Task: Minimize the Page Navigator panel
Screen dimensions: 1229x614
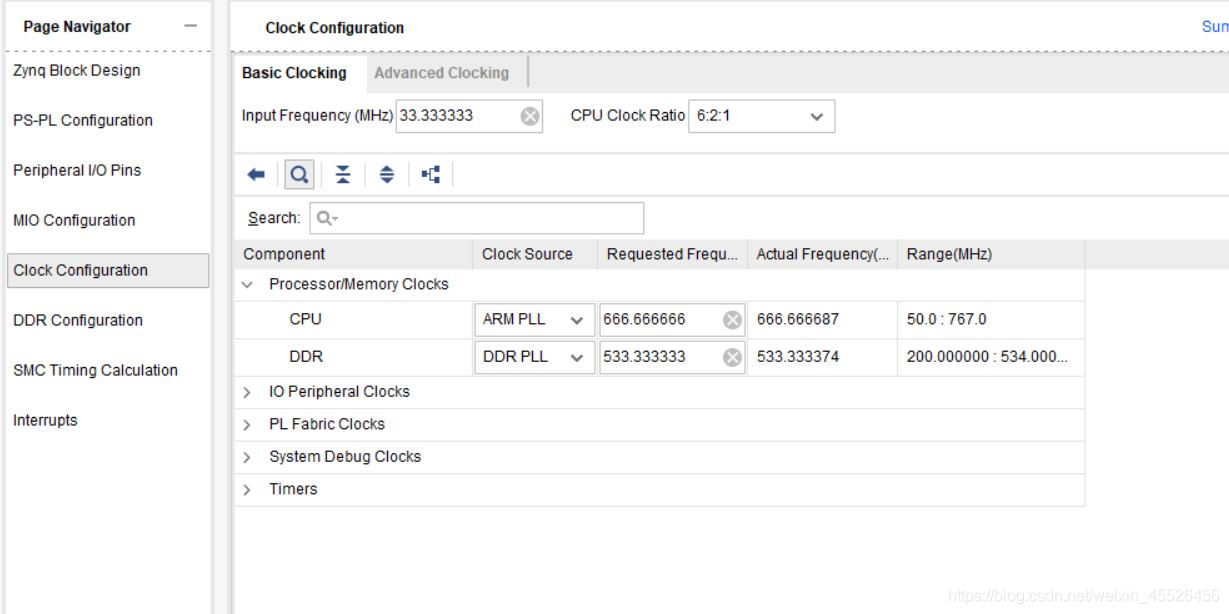Action: 190,27
